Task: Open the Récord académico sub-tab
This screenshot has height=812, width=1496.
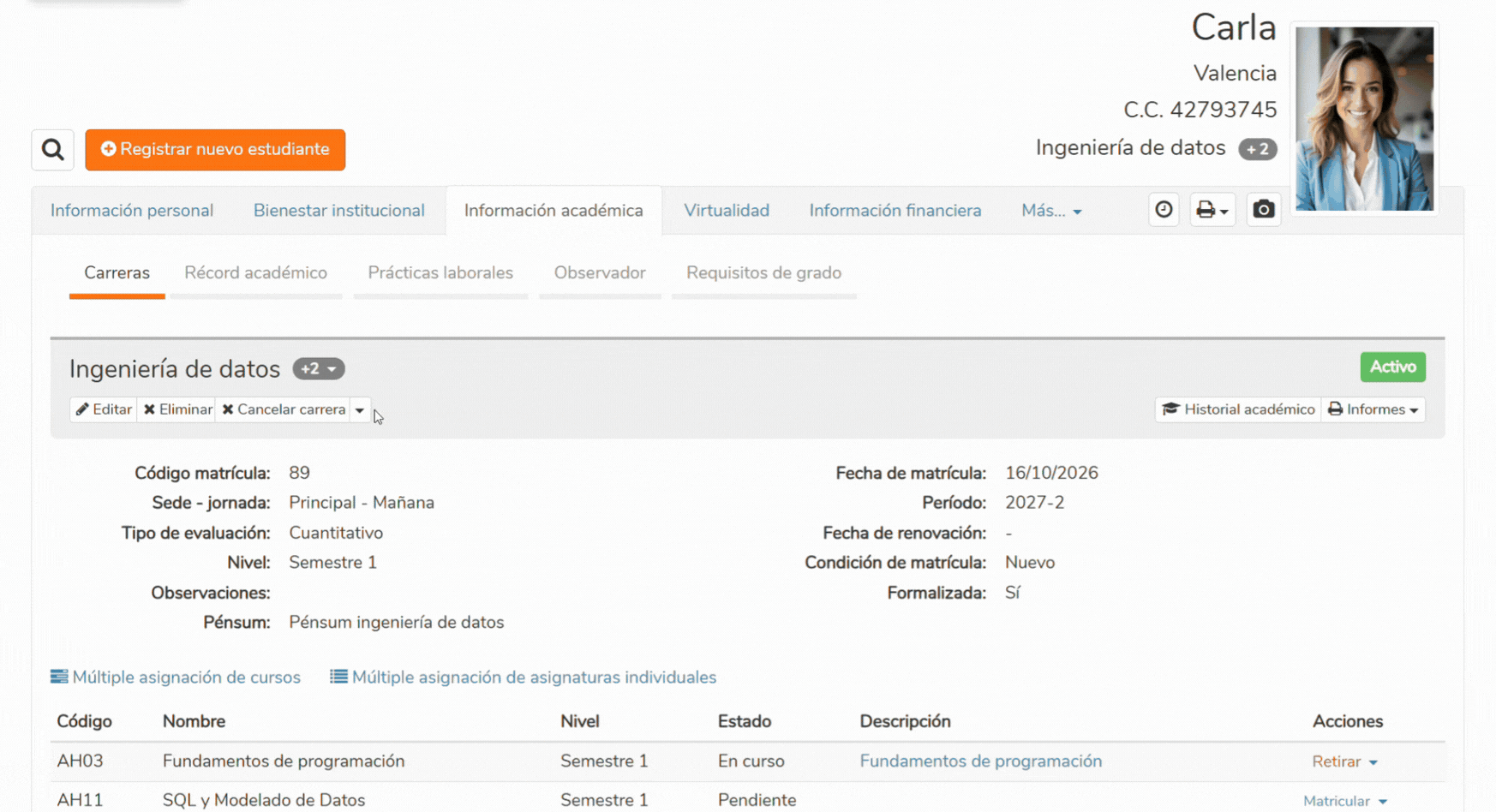Action: pos(256,273)
